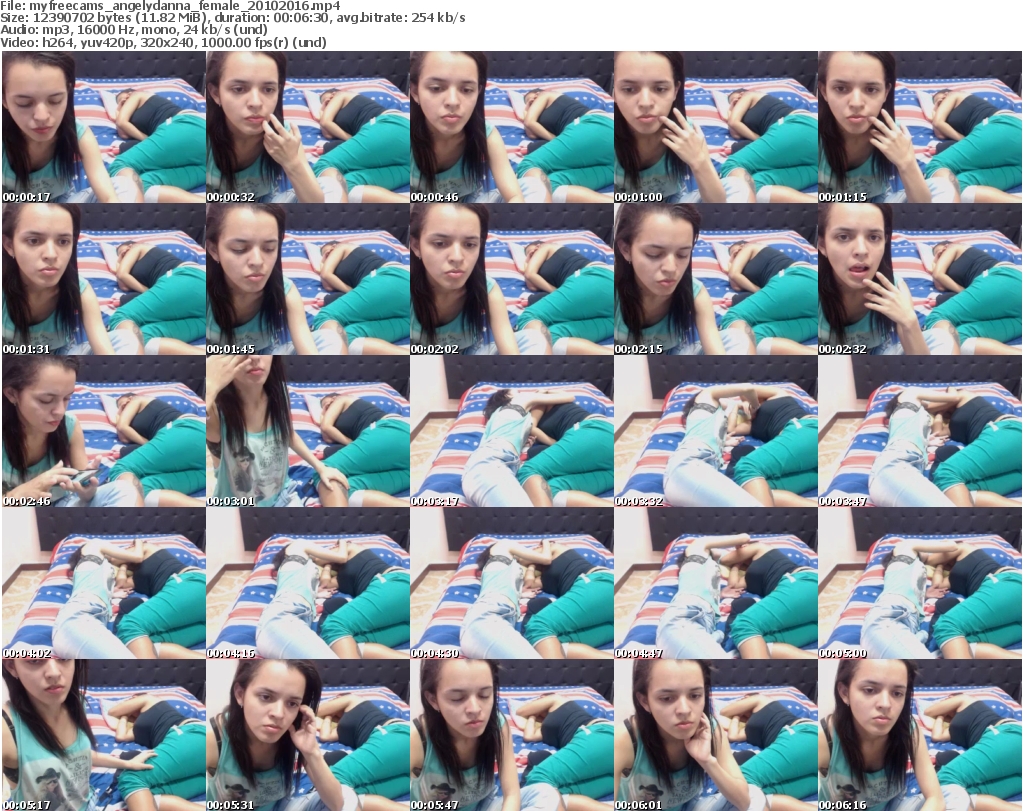Select the frame at 00:04:16
The image size is (1024, 811).
point(308,583)
